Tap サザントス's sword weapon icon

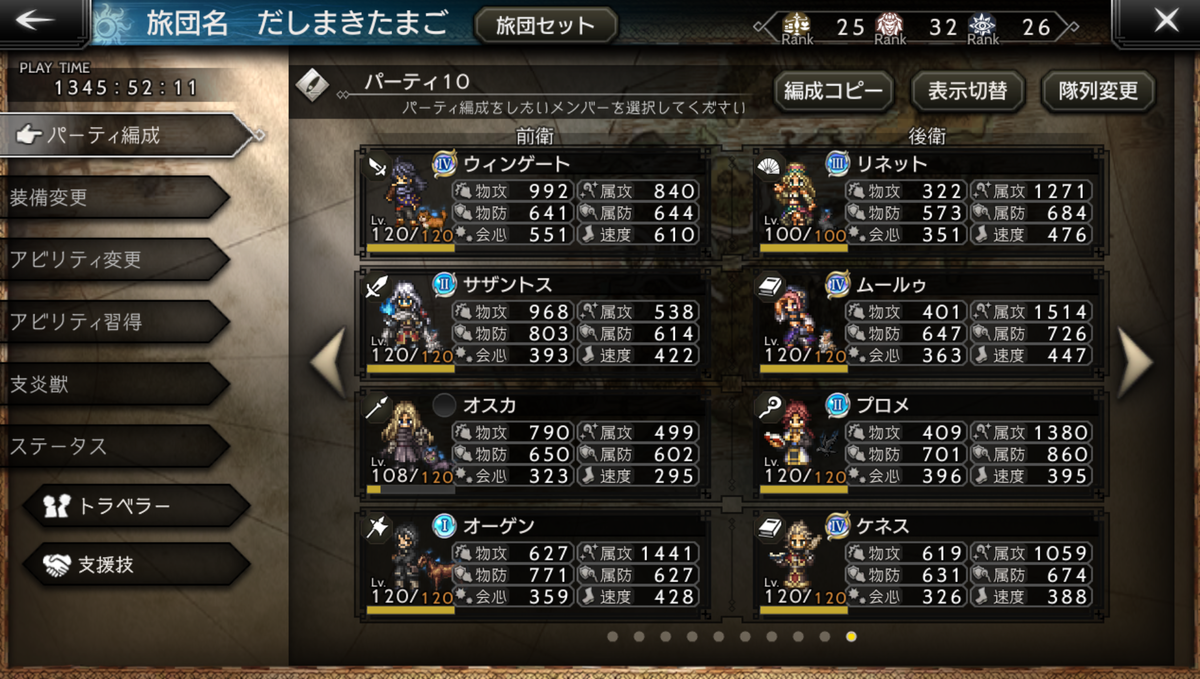[378, 287]
